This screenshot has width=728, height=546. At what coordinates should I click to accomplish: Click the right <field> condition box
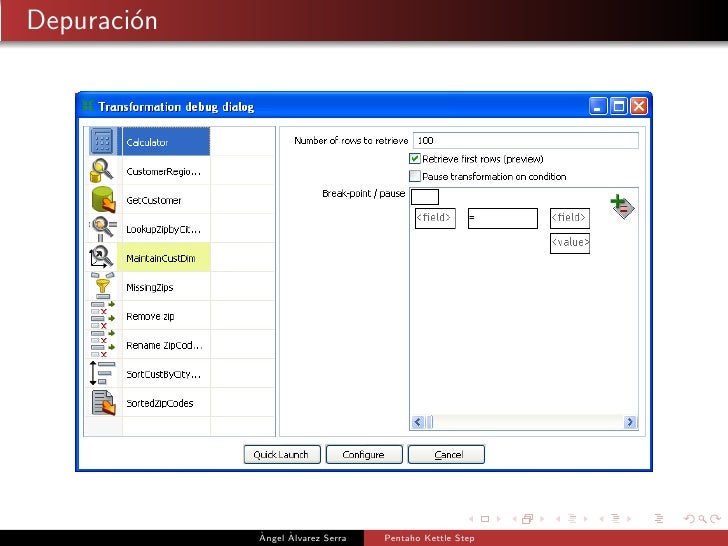pos(570,218)
